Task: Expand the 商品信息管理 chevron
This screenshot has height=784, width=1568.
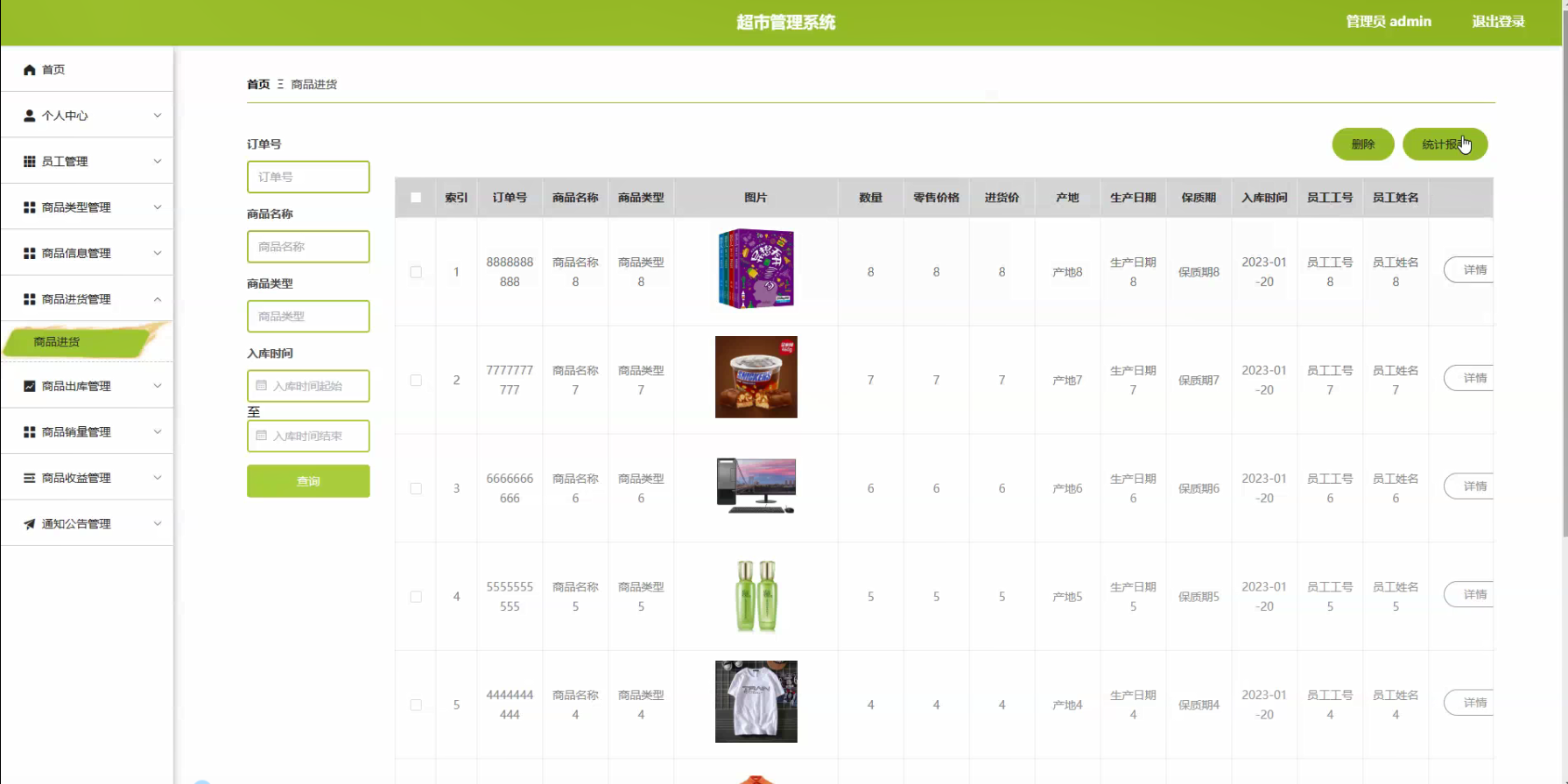Action: (158, 253)
